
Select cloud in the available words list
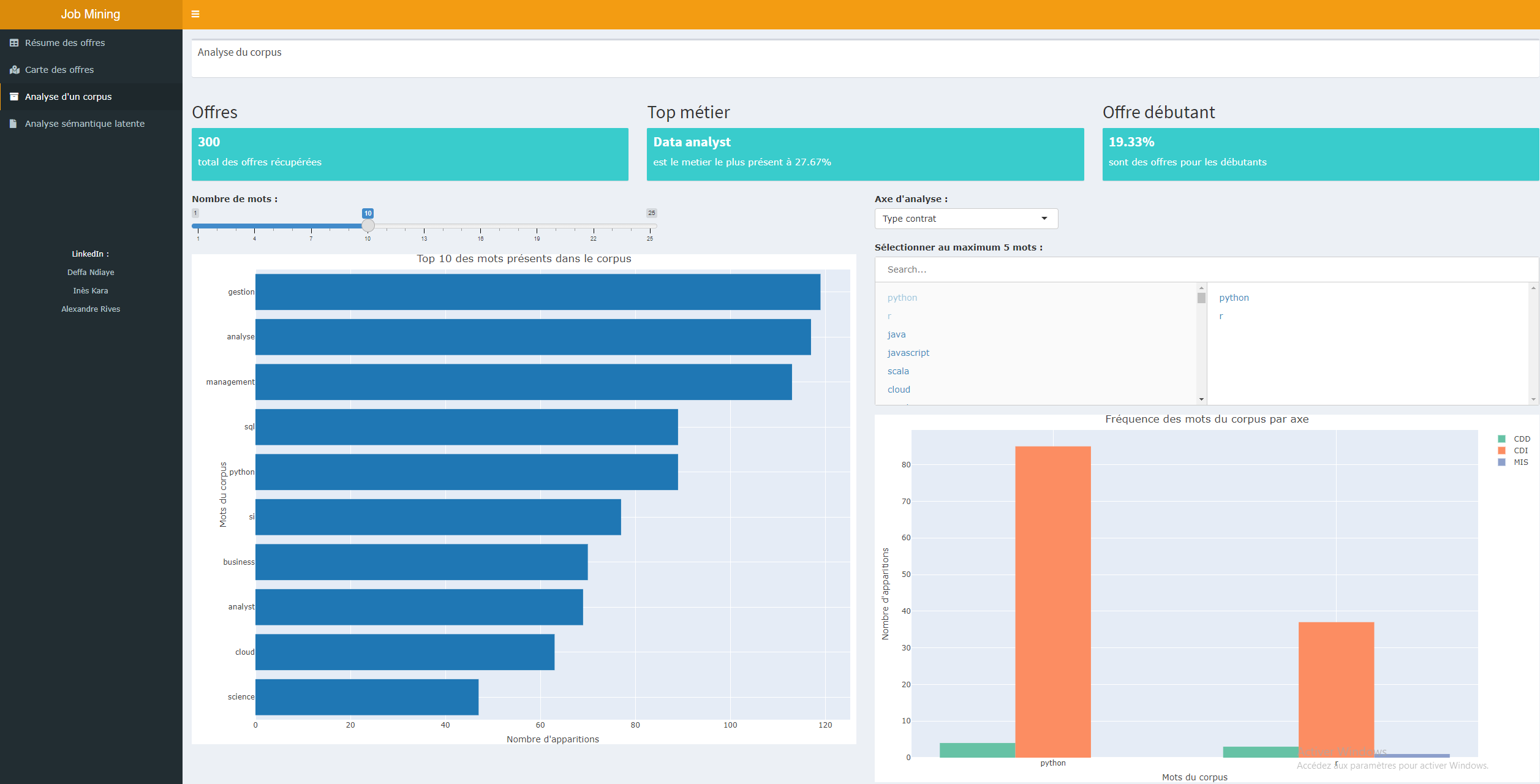tap(899, 390)
